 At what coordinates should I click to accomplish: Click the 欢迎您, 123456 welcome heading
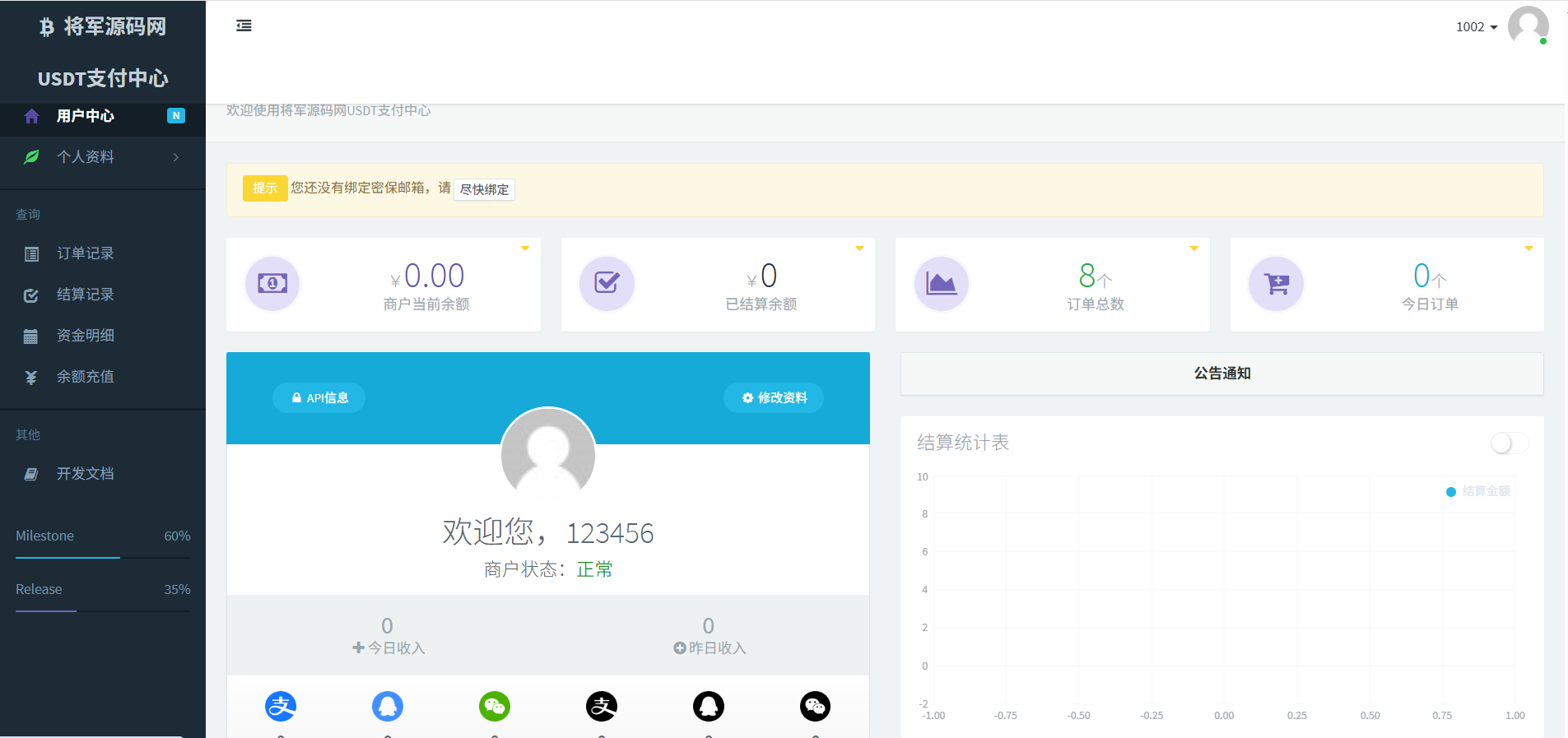(548, 532)
